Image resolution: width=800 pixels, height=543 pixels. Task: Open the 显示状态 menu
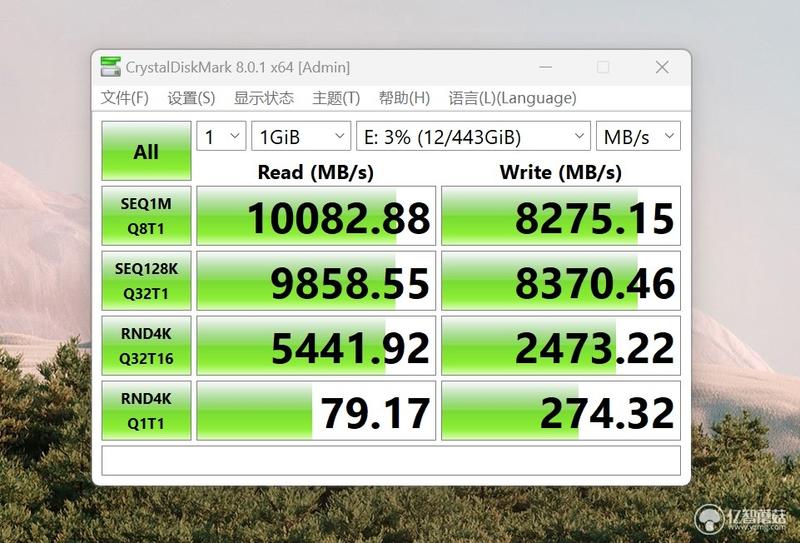click(x=264, y=97)
